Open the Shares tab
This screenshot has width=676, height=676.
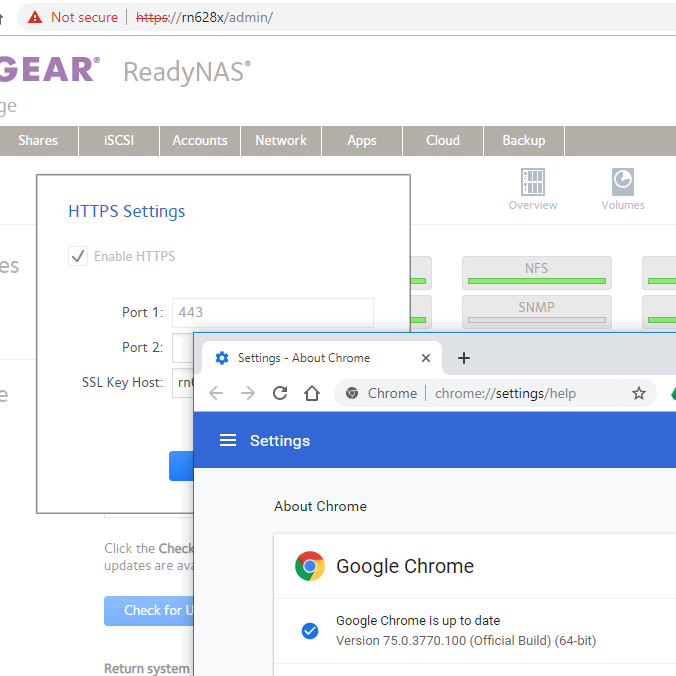coord(38,141)
